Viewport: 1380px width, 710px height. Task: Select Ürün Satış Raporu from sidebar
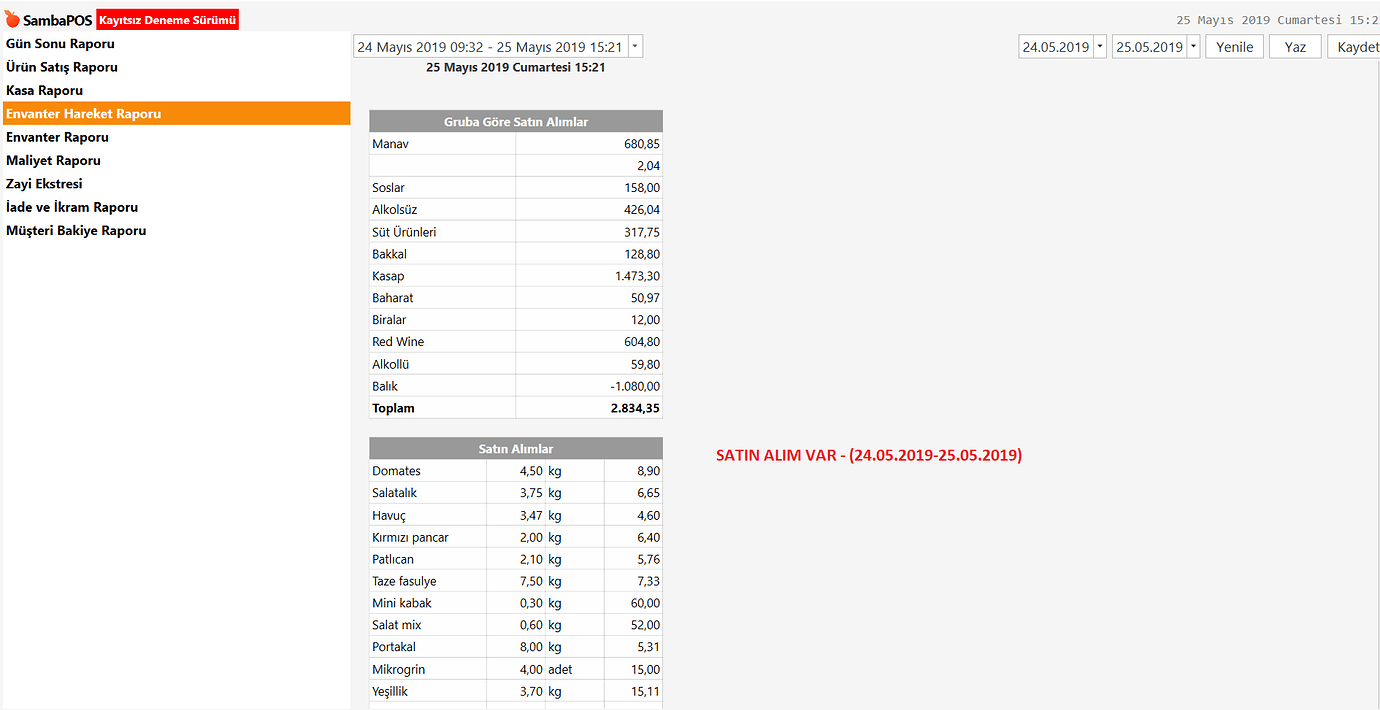[62, 67]
